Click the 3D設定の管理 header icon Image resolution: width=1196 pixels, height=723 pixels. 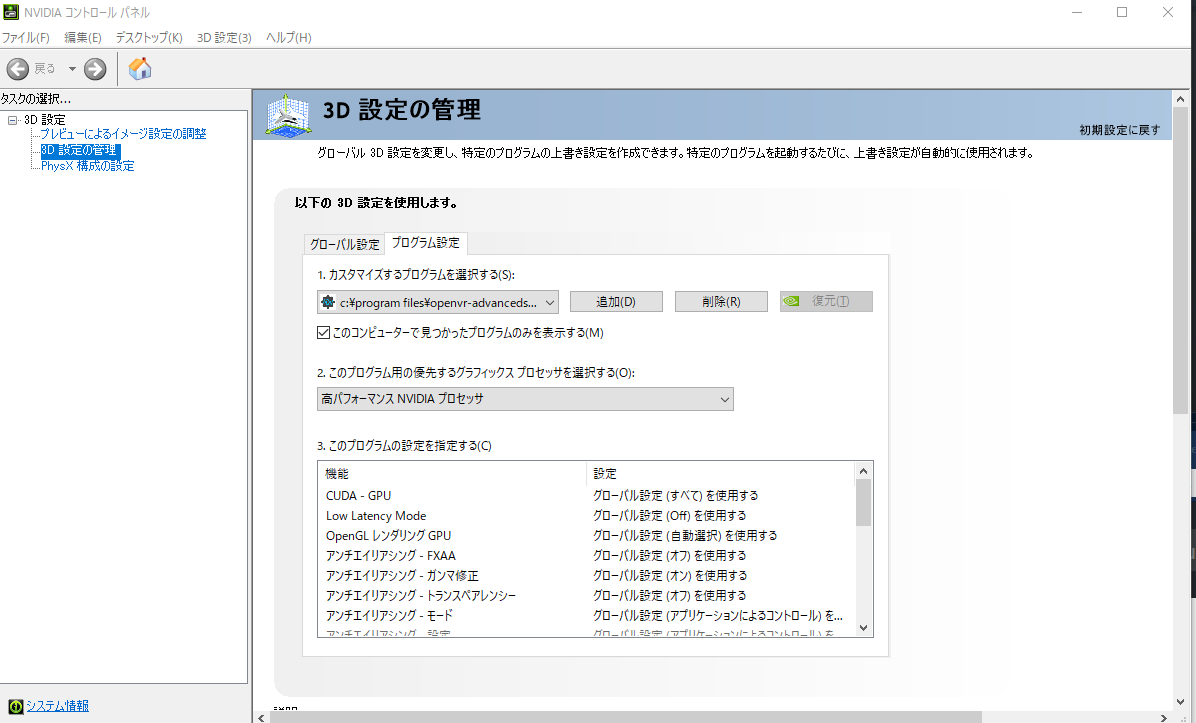tap(288, 116)
